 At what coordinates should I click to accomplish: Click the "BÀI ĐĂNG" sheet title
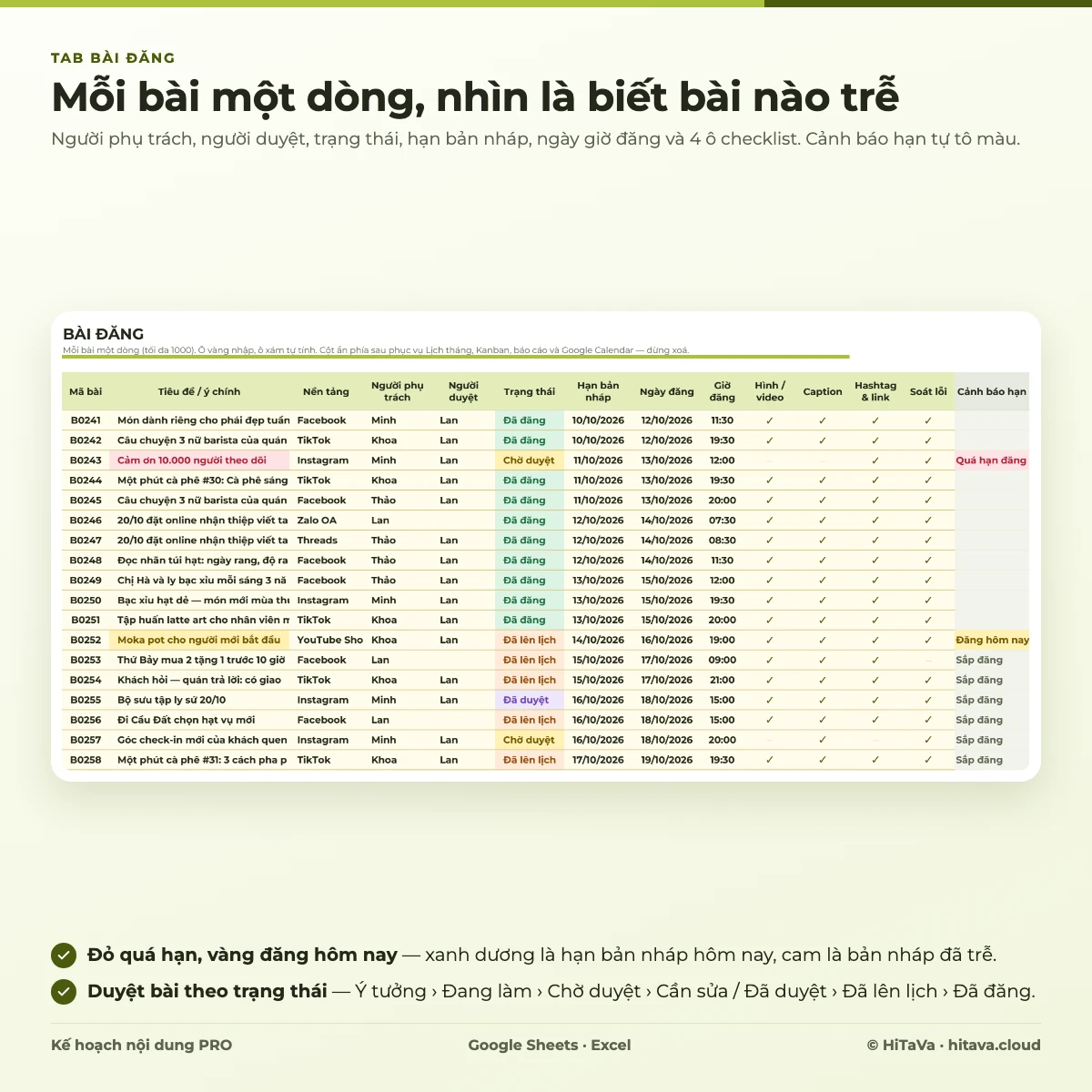[104, 334]
